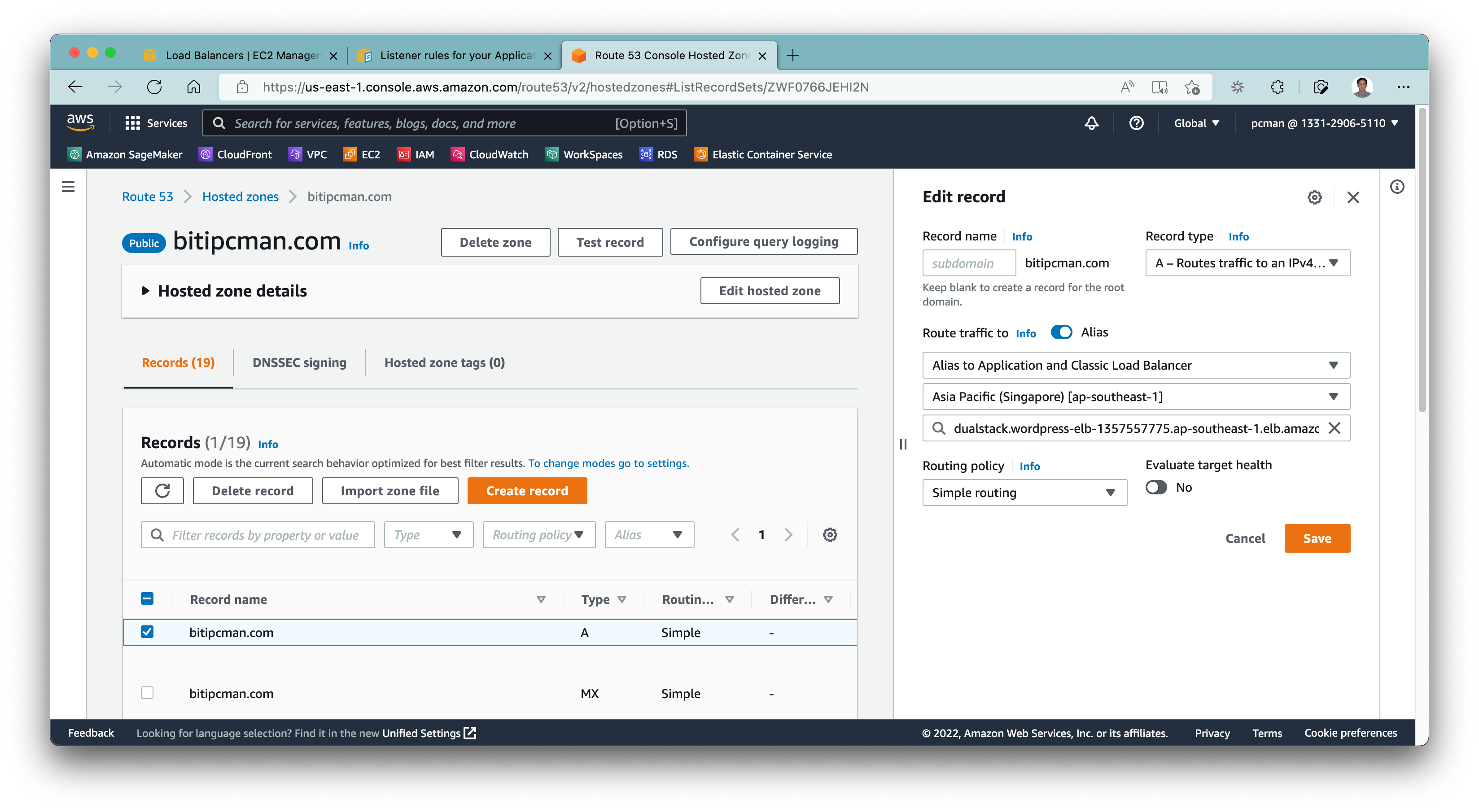Click the Filter records search field
This screenshot has width=1479, height=812.
click(x=258, y=535)
